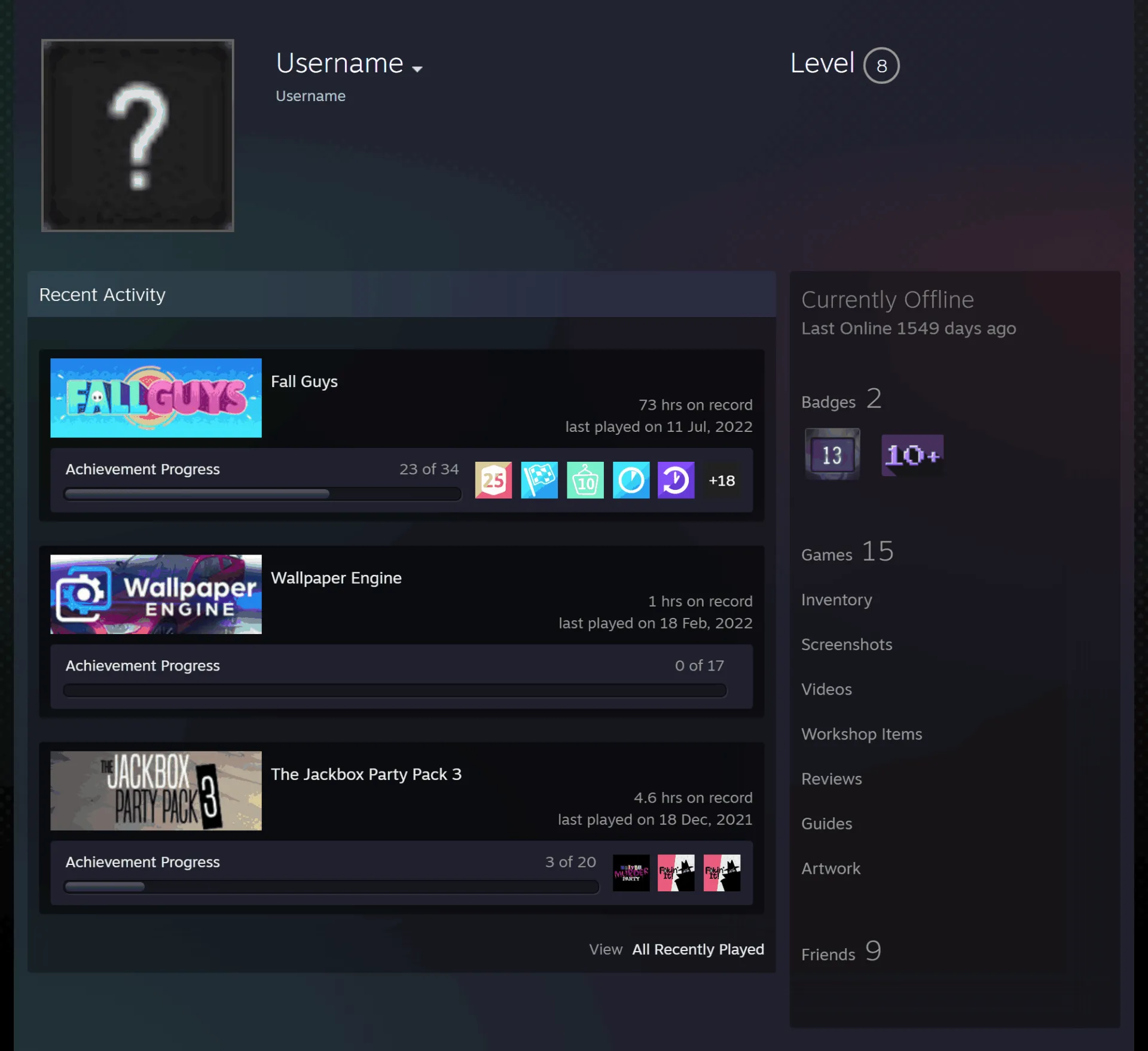Image resolution: width=1148 pixels, height=1051 pixels.
Task: Click the Wallpaper Engine title link
Action: click(336, 578)
